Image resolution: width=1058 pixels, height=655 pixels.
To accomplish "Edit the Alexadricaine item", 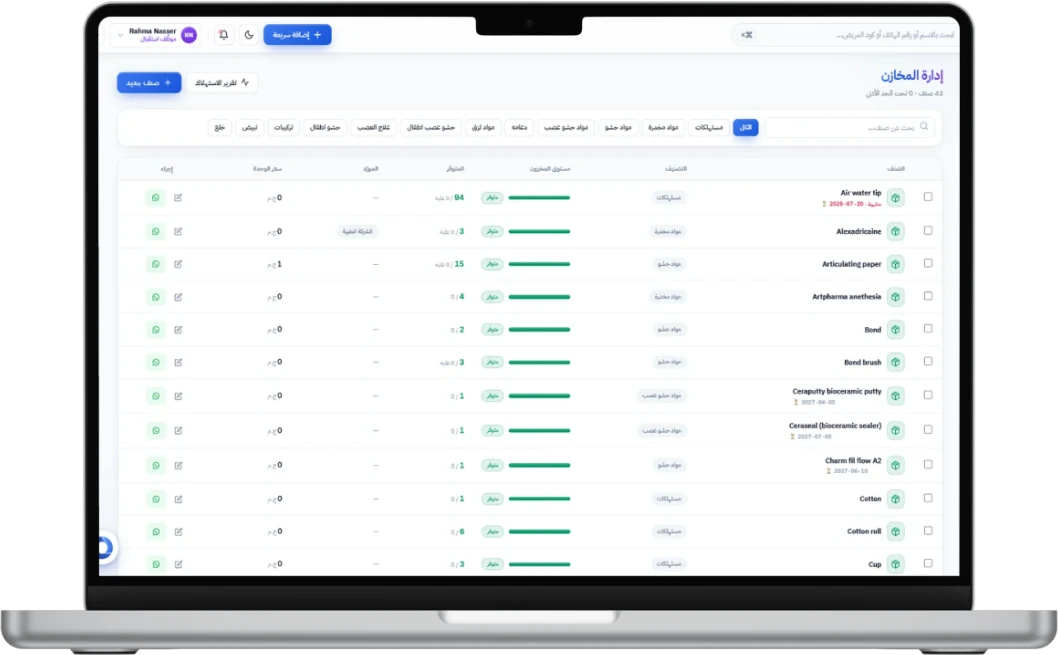I will click(x=178, y=231).
